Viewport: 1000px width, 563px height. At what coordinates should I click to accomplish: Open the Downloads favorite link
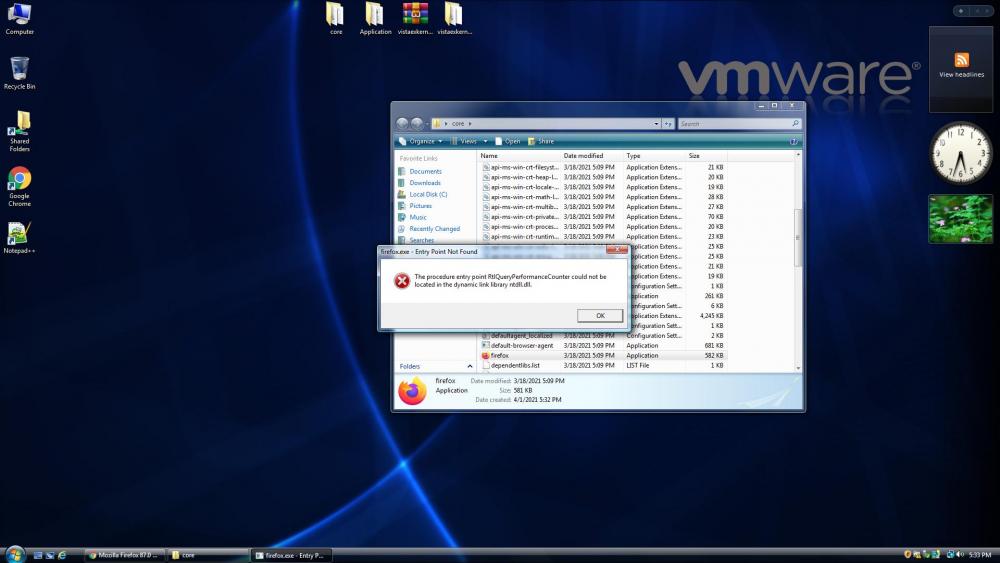[425, 183]
